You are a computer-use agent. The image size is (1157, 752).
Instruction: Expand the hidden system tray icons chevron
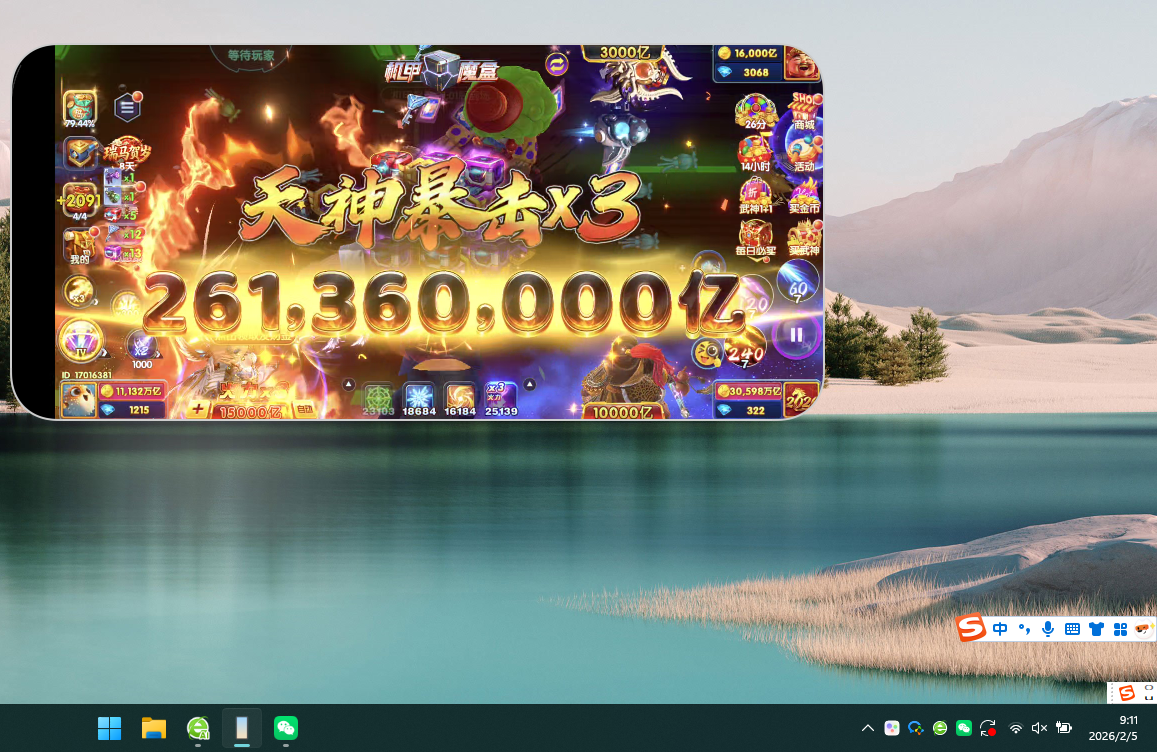(867, 728)
